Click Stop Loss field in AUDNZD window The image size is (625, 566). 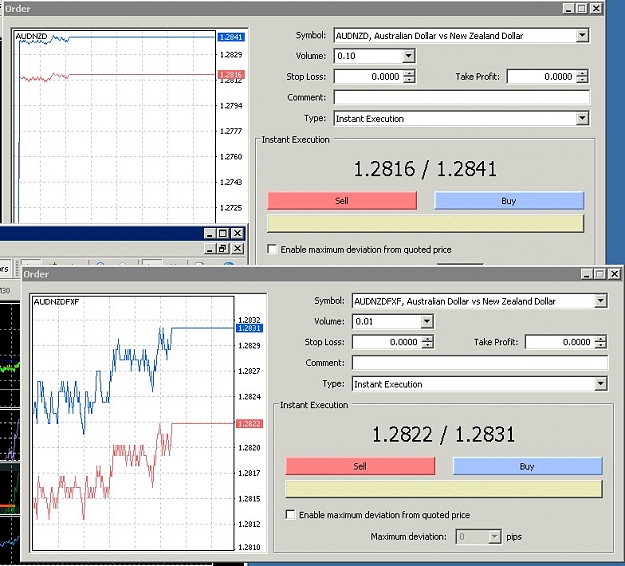coord(368,77)
